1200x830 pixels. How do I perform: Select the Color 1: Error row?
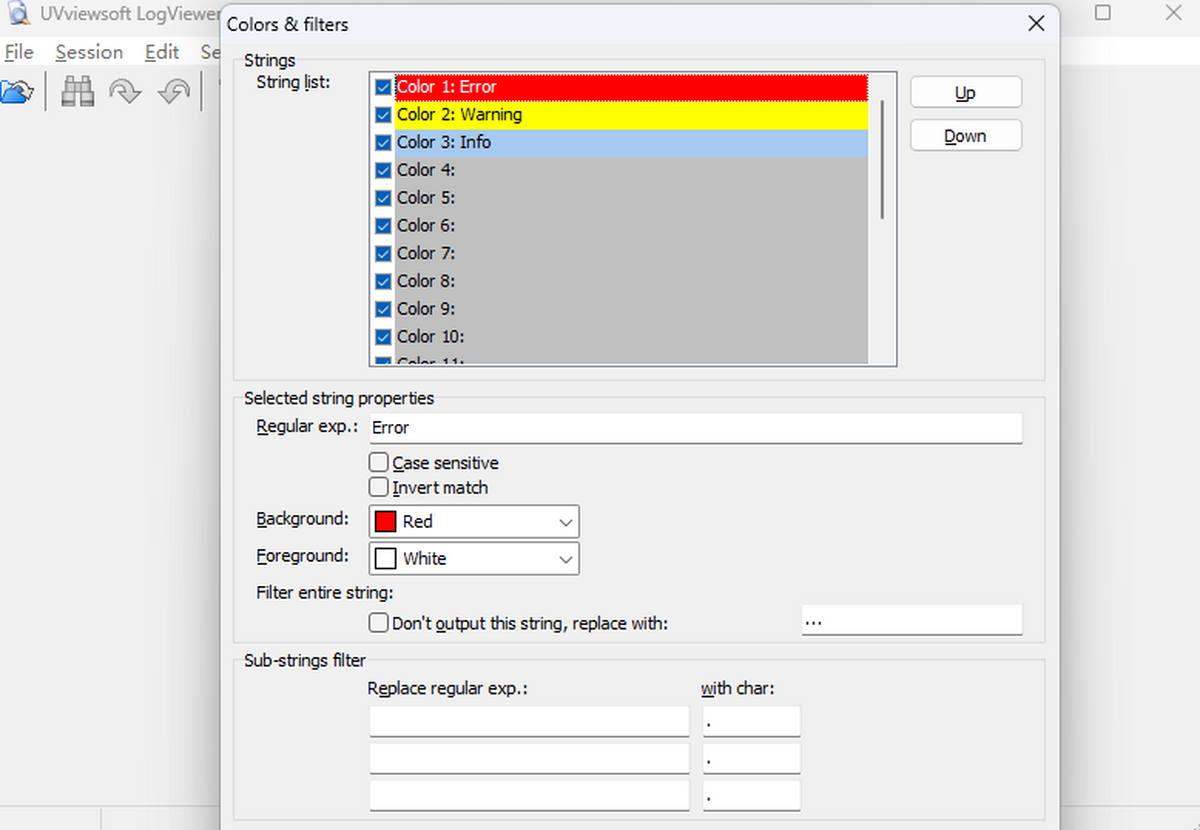click(631, 87)
